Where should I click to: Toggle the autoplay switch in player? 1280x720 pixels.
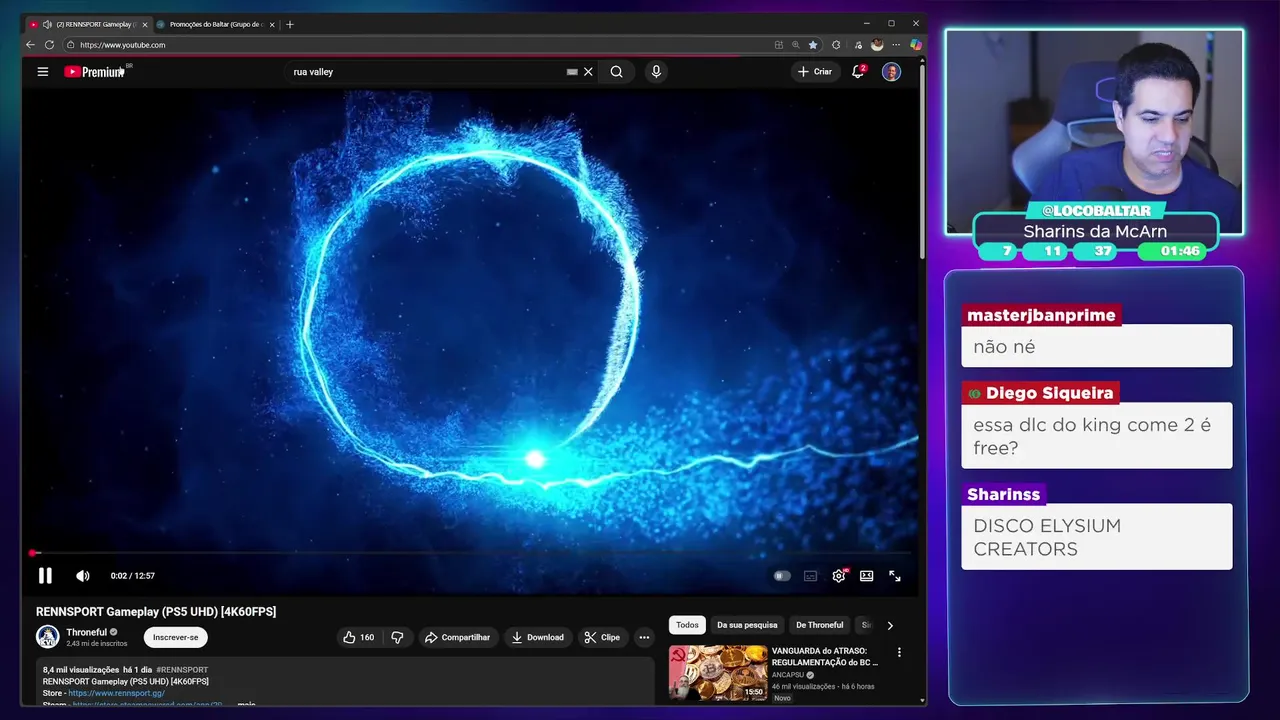tap(782, 576)
